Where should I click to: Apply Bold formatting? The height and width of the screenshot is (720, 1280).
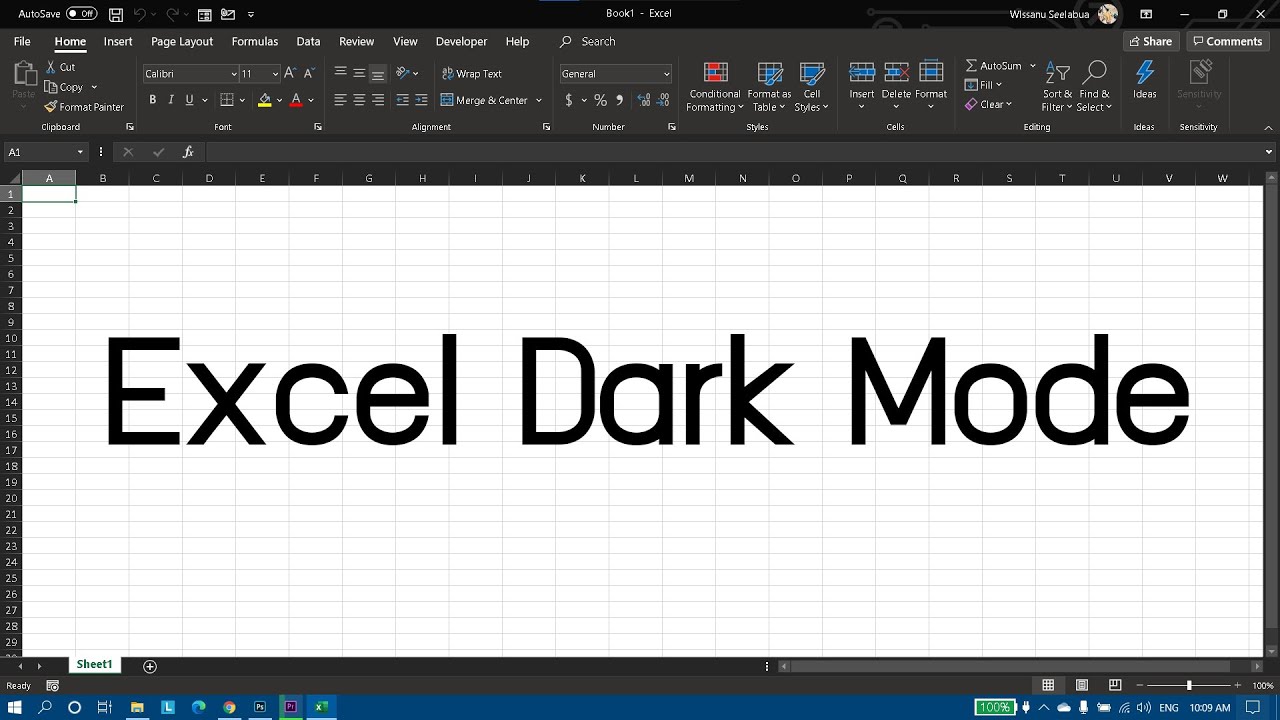click(153, 100)
